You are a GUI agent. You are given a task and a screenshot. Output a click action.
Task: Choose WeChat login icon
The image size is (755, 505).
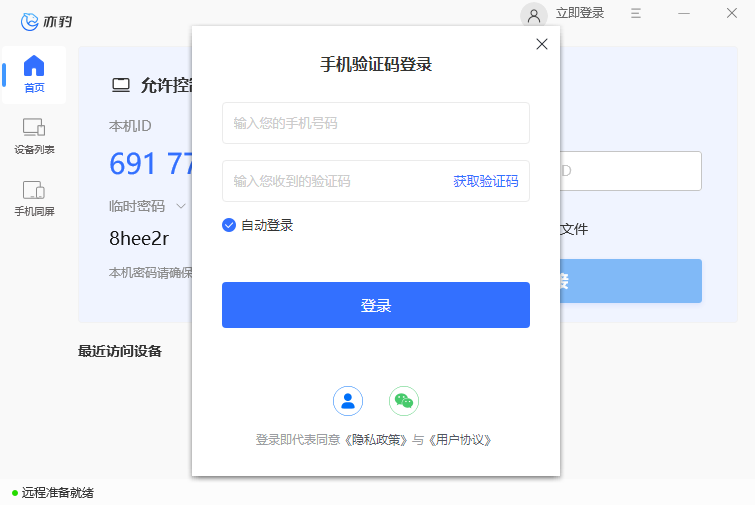click(x=404, y=401)
